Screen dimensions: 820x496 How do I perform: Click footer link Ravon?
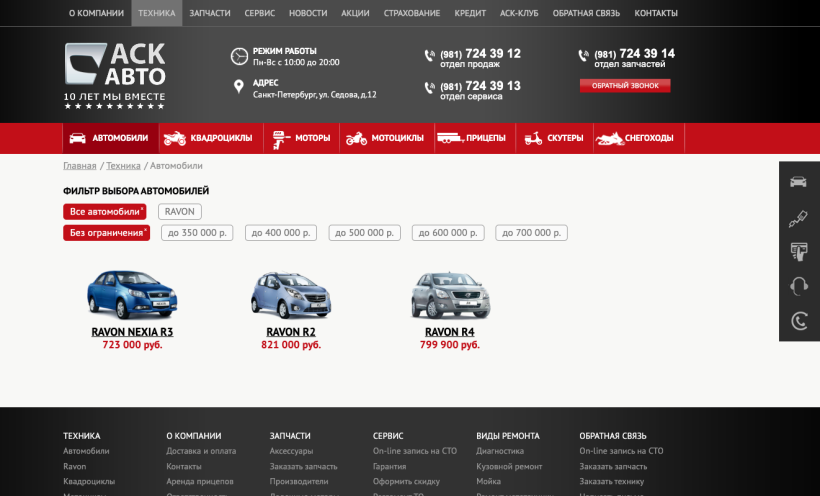75,466
